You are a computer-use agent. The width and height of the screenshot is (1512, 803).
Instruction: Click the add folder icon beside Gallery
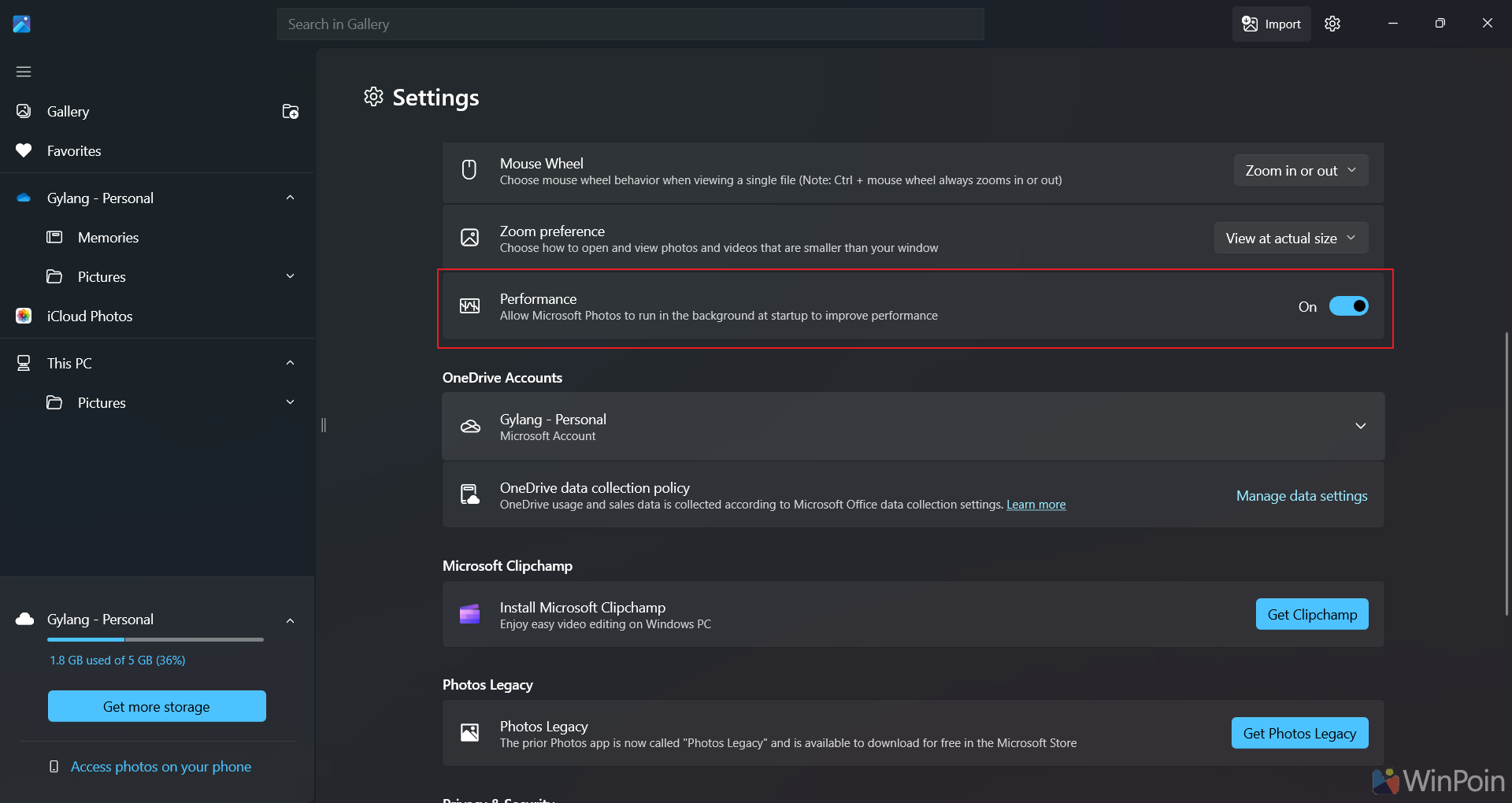point(291,112)
